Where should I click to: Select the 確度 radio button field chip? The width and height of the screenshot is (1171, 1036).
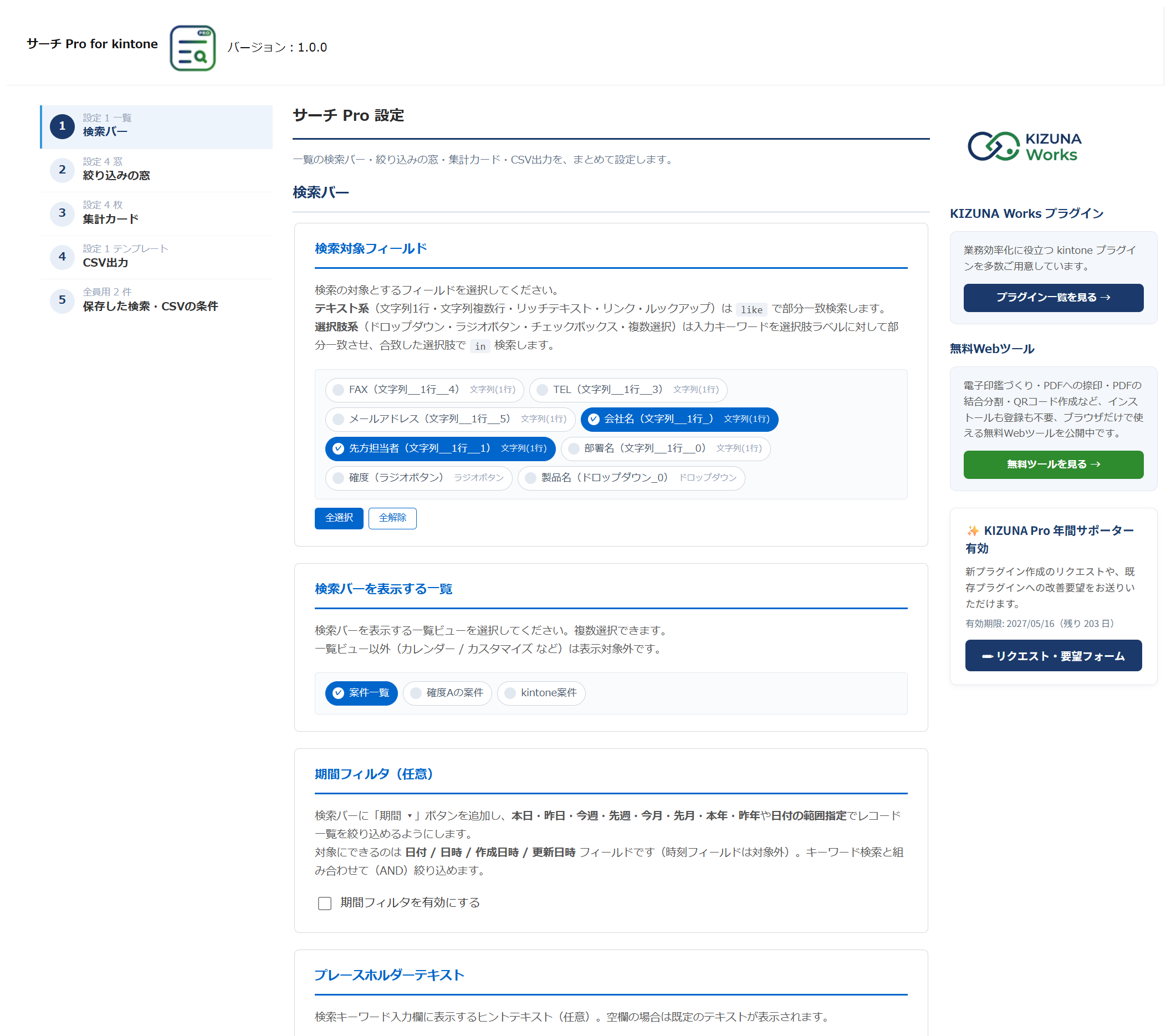tap(418, 478)
